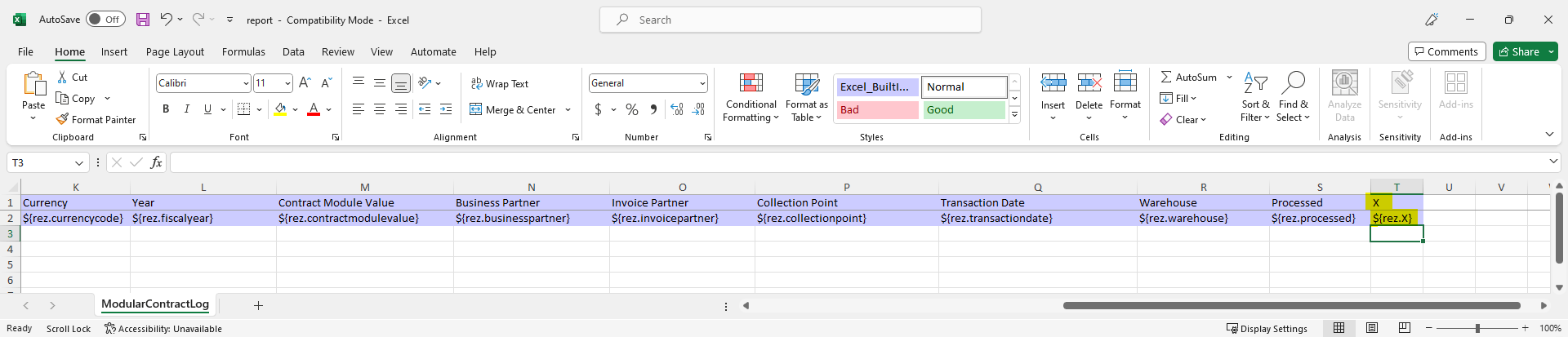The width and height of the screenshot is (1568, 337).
Task: Toggle align text right
Action: coord(401,109)
